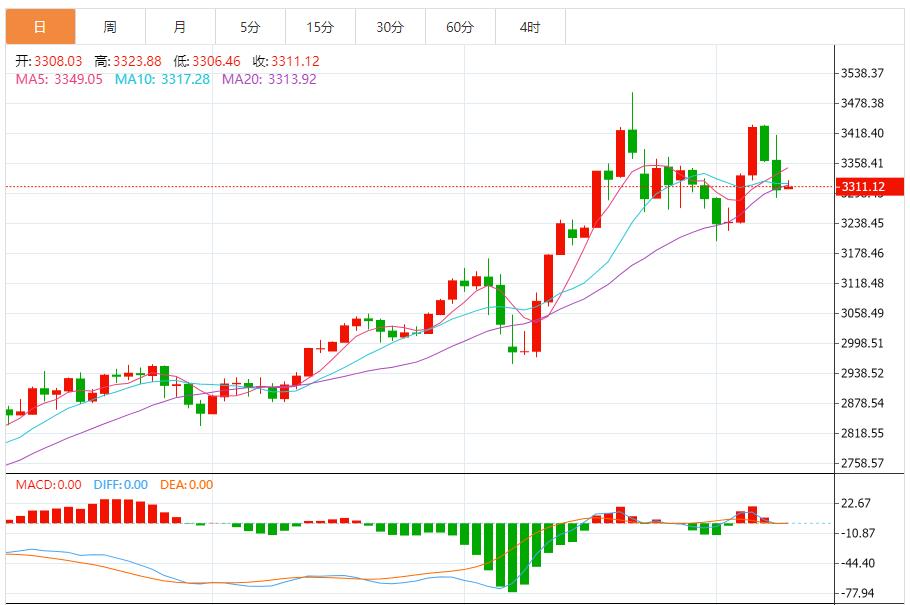Click the MA10 indicator label
This screenshot has height=605, width=910.
tap(162, 79)
